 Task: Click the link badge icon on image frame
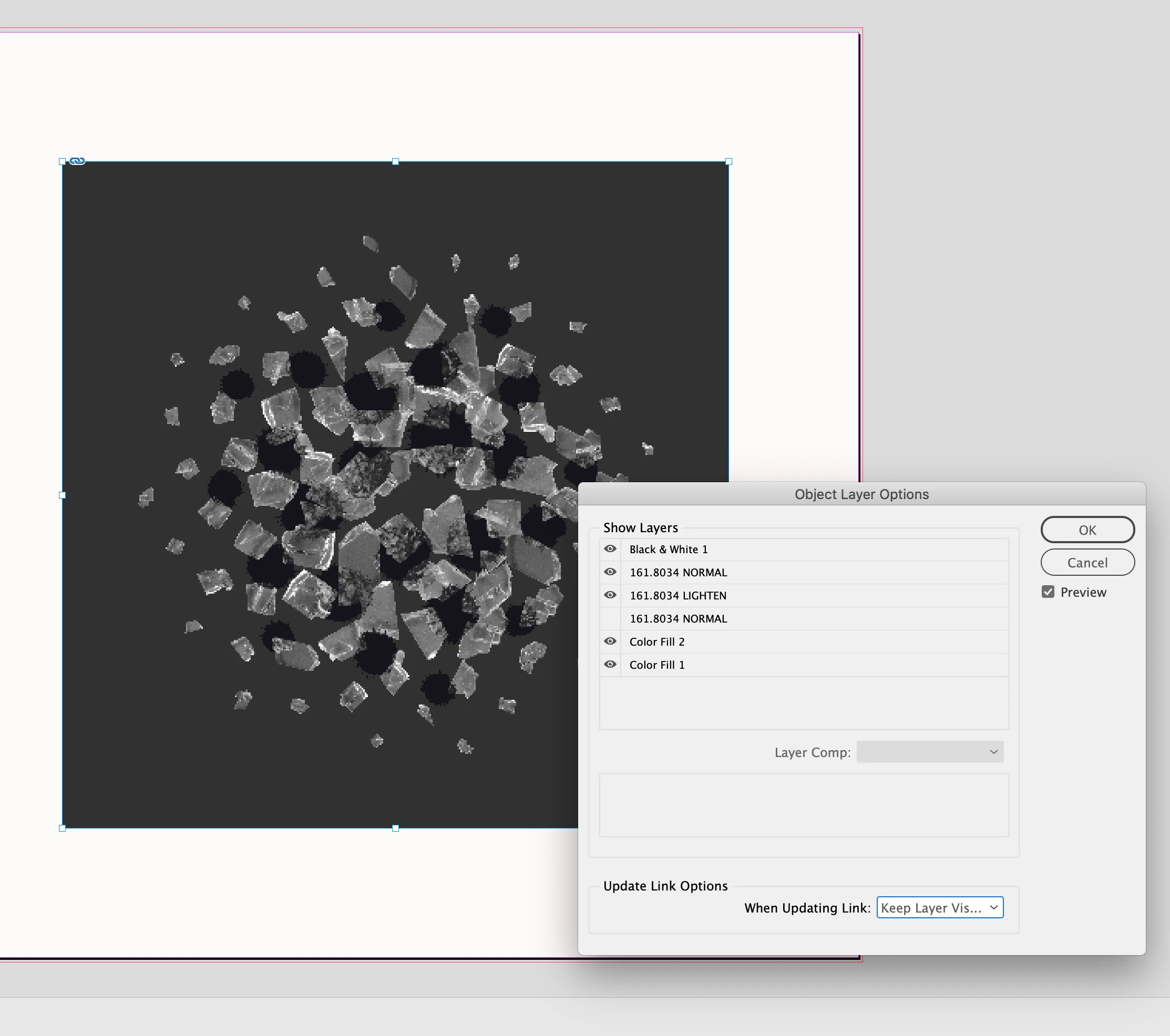(77, 161)
